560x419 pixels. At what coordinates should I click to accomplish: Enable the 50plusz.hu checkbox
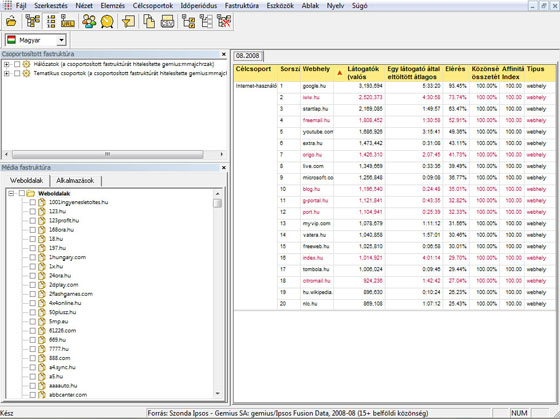32,312
